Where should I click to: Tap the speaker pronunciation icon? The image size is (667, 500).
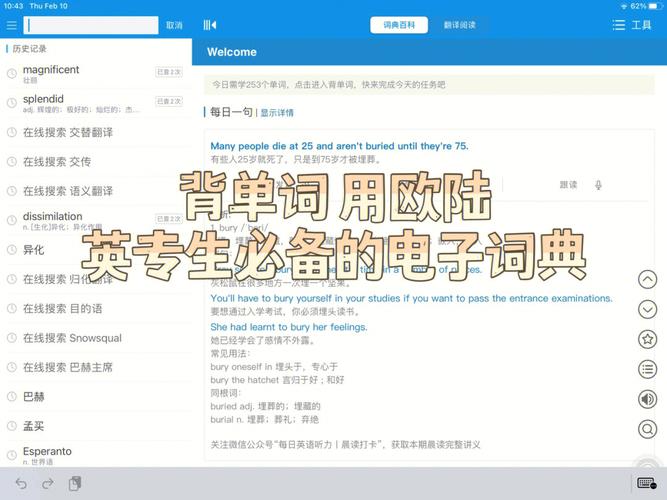coord(647,400)
